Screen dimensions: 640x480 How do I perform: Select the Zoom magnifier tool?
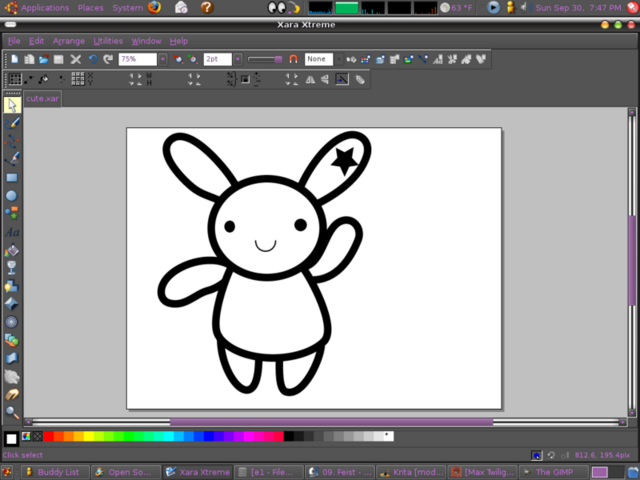click(x=12, y=411)
